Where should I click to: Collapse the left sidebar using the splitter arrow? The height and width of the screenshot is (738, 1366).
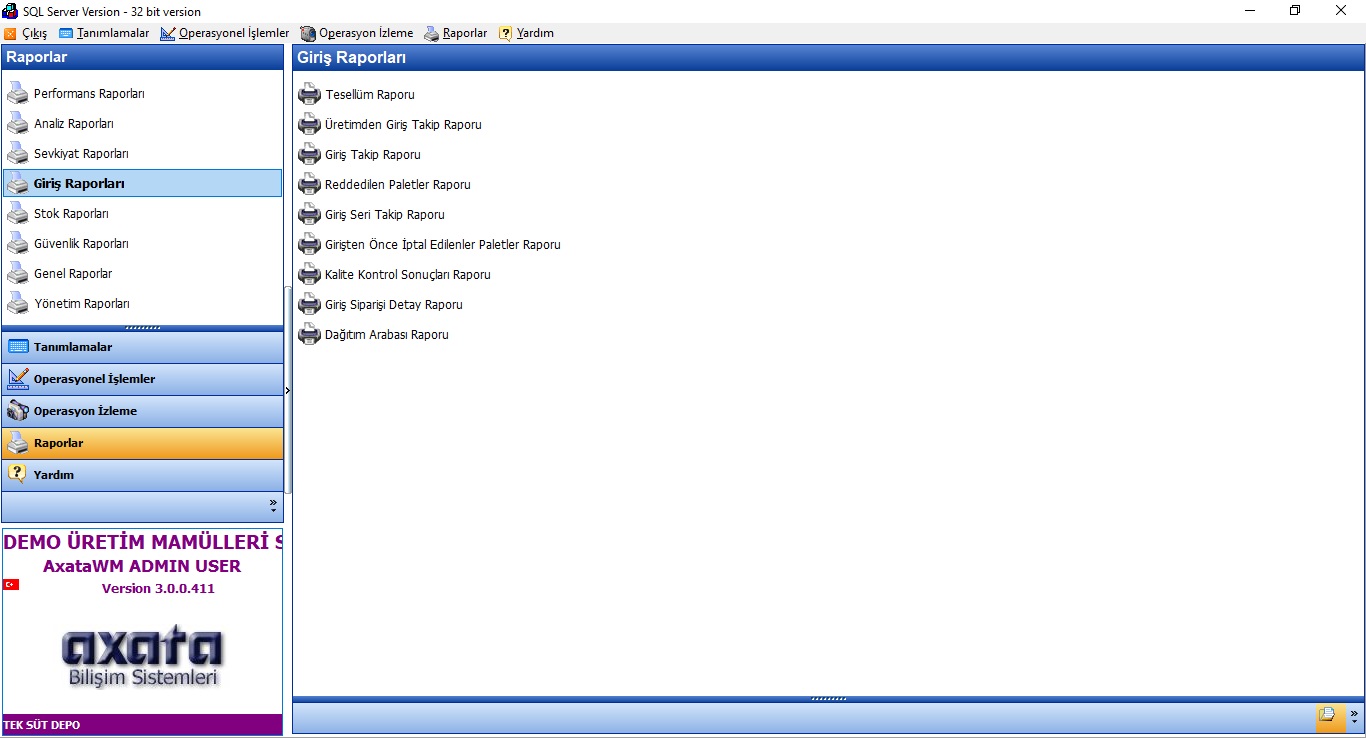pyautogui.click(x=288, y=390)
